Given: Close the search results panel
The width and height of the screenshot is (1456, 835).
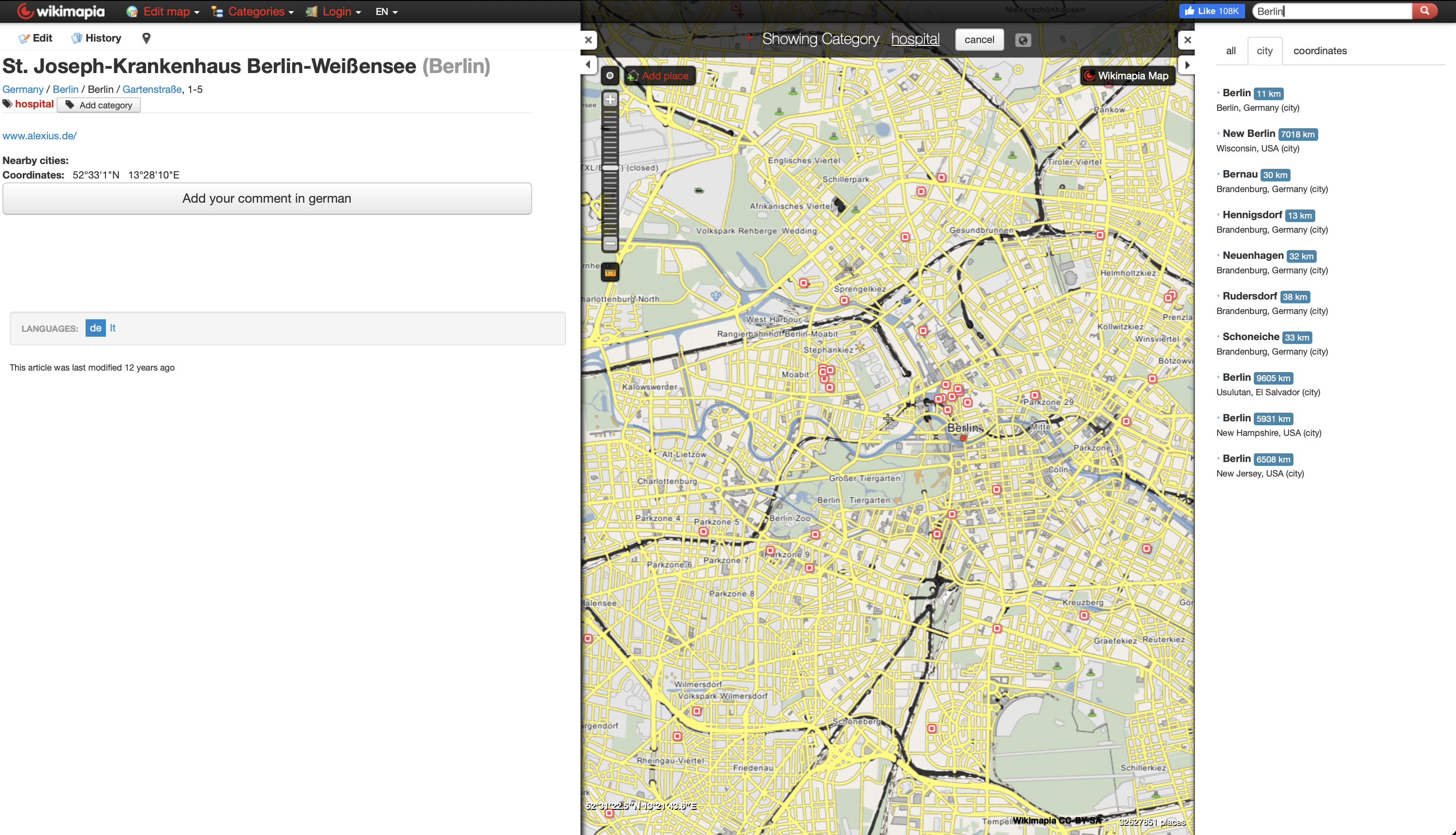Looking at the screenshot, I should (x=1187, y=40).
